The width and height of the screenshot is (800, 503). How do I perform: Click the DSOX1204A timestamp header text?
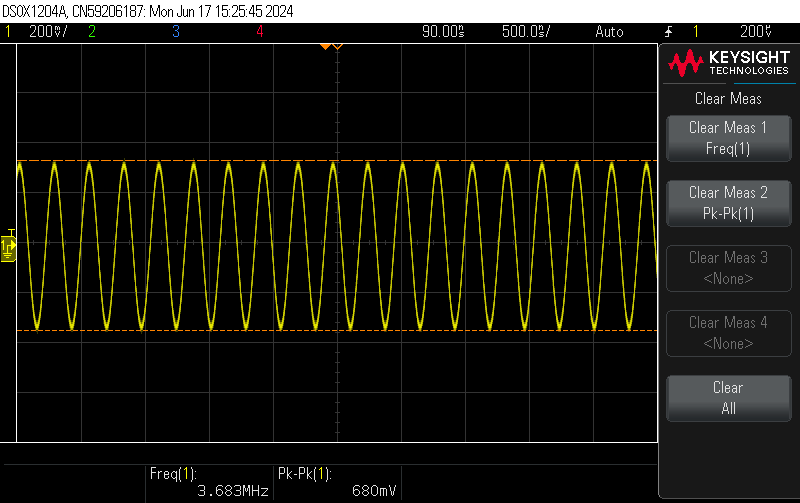(x=147, y=11)
